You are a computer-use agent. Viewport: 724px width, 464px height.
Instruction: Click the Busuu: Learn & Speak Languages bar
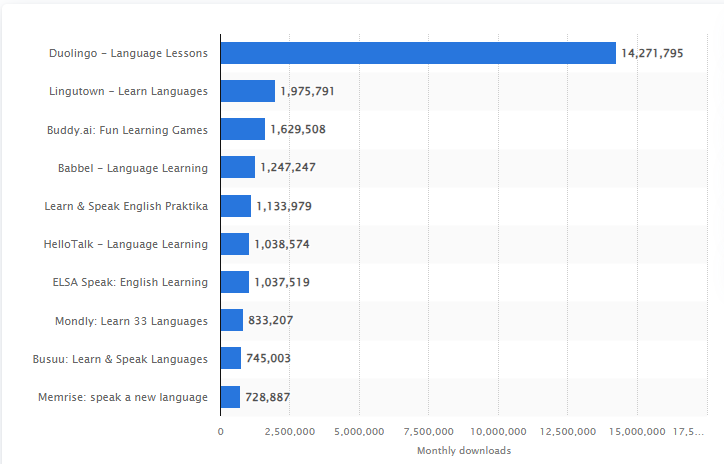click(230, 358)
